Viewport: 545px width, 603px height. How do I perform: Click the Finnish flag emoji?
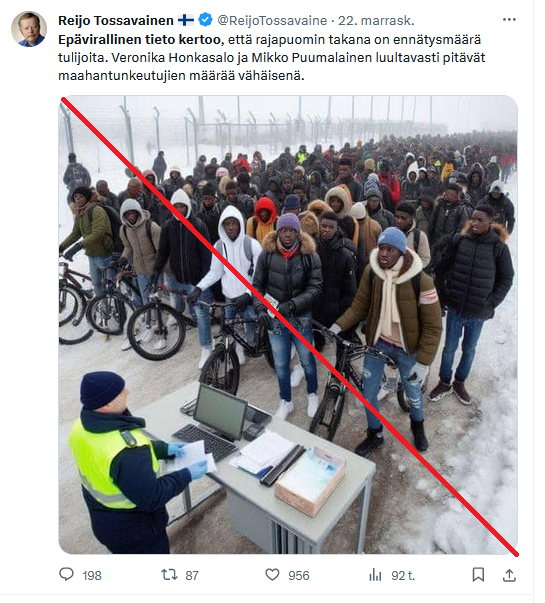[186, 20]
